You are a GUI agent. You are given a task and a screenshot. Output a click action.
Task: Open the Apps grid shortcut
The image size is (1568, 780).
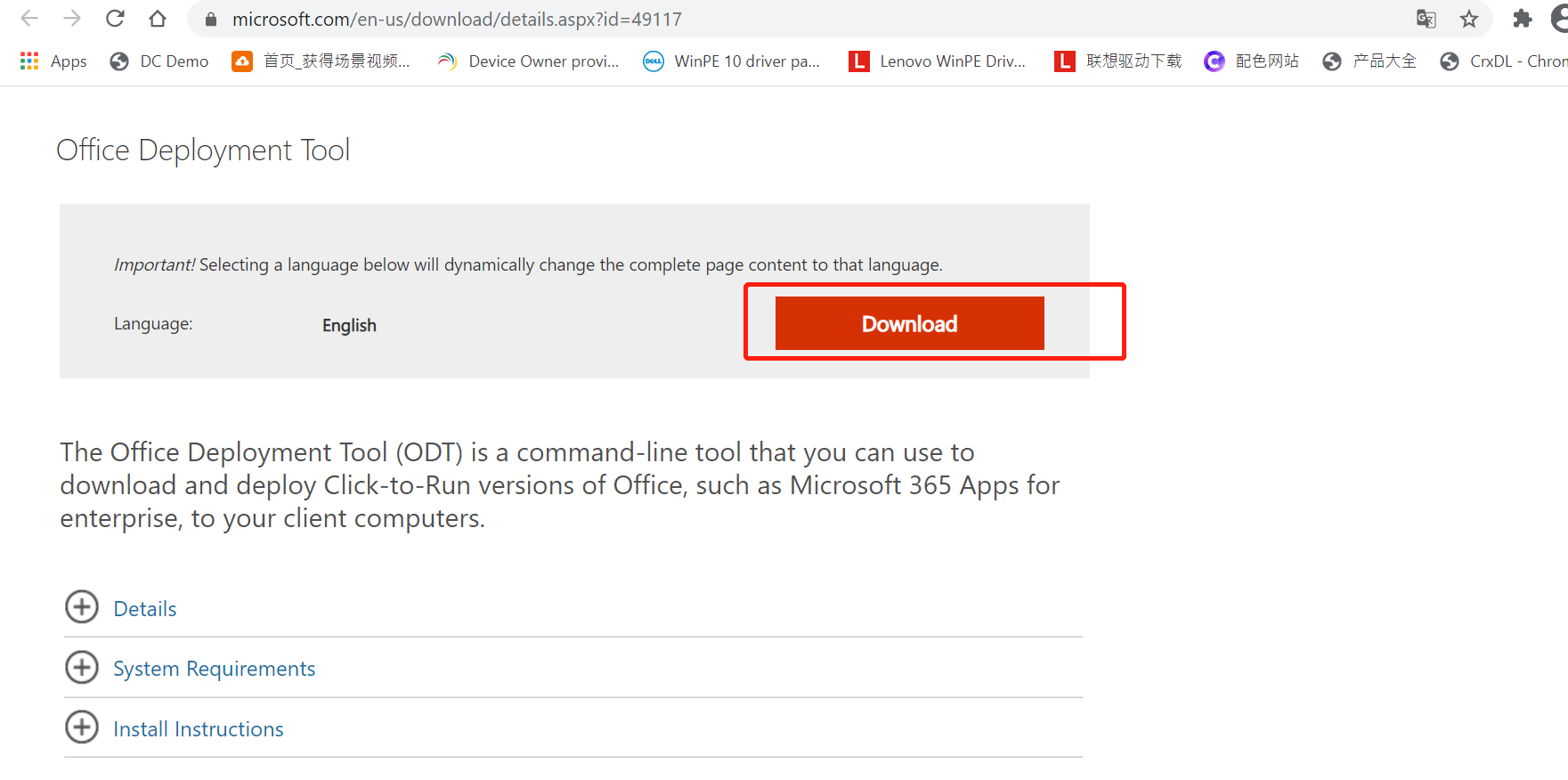point(53,61)
